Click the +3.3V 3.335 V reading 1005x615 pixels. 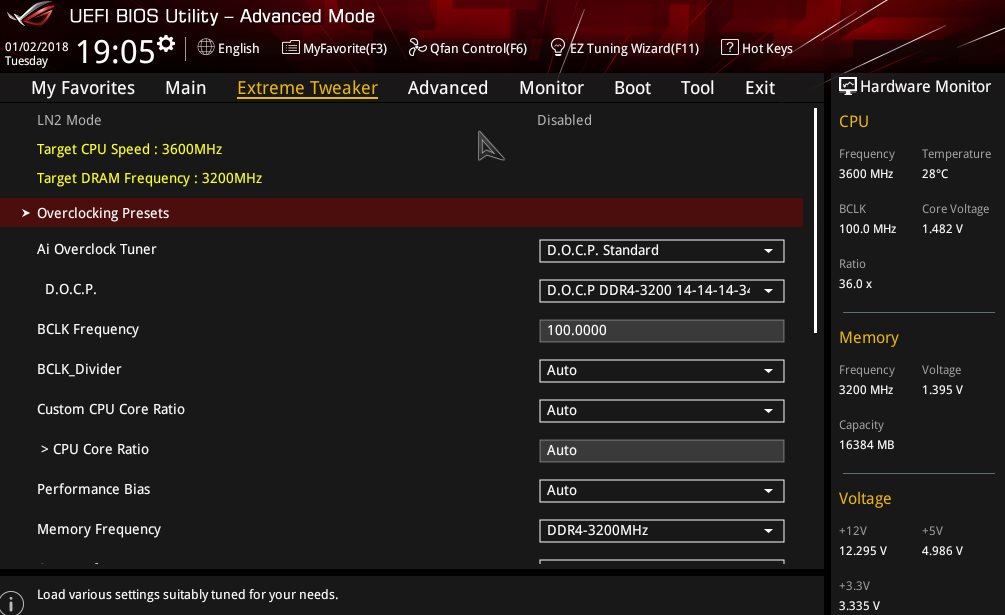(860, 605)
